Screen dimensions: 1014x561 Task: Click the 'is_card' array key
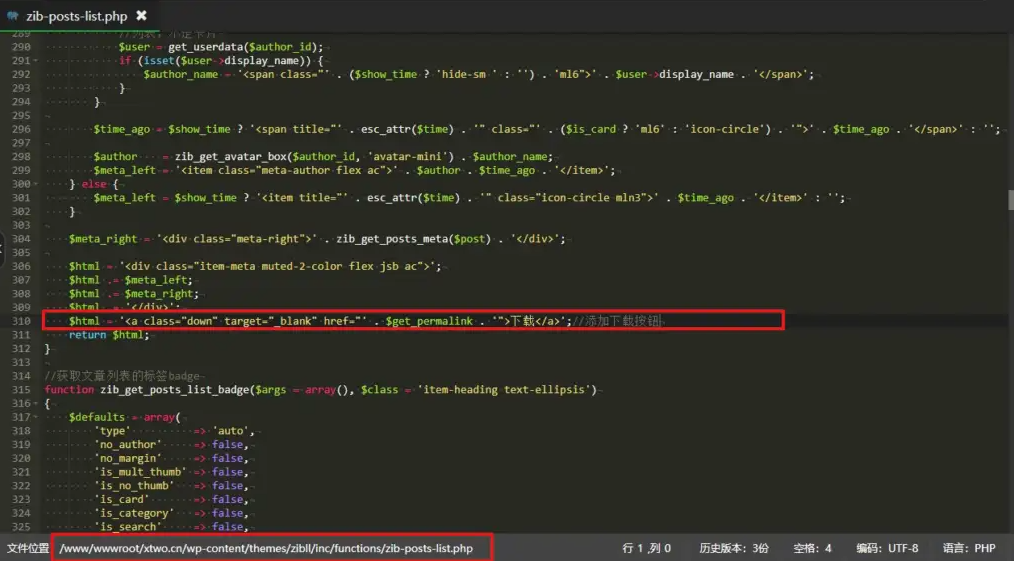122,499
